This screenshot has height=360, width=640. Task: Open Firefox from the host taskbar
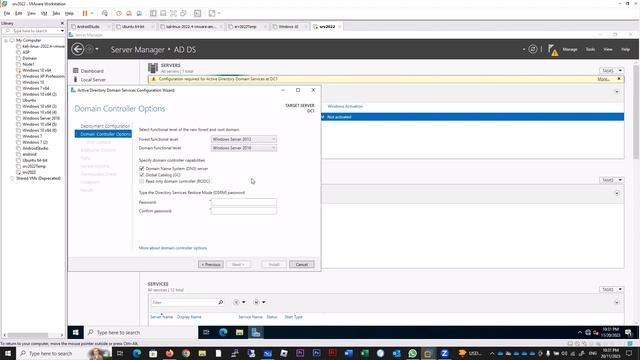(x=169, y=353)
